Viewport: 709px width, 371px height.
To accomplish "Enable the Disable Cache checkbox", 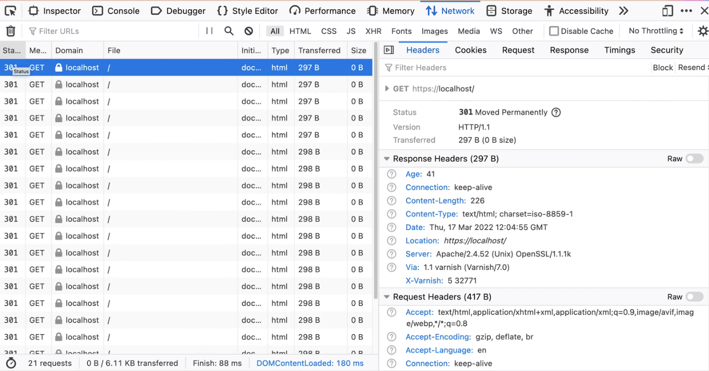I will pos(554,31).
